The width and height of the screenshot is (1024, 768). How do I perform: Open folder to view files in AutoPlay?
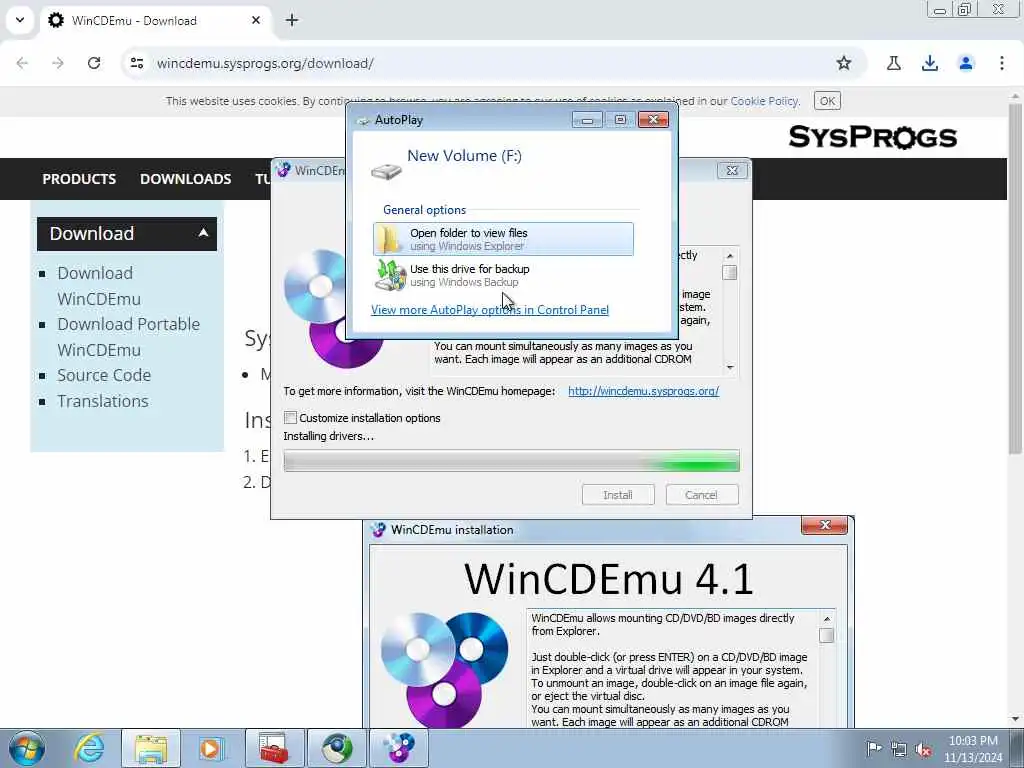[x=503, y=239]
